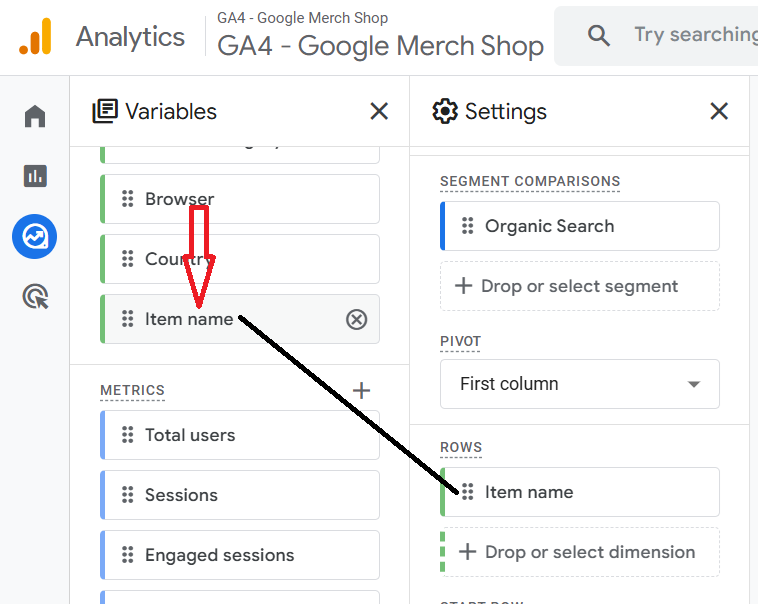Select the Engaged sessions metric

[240, 555]
